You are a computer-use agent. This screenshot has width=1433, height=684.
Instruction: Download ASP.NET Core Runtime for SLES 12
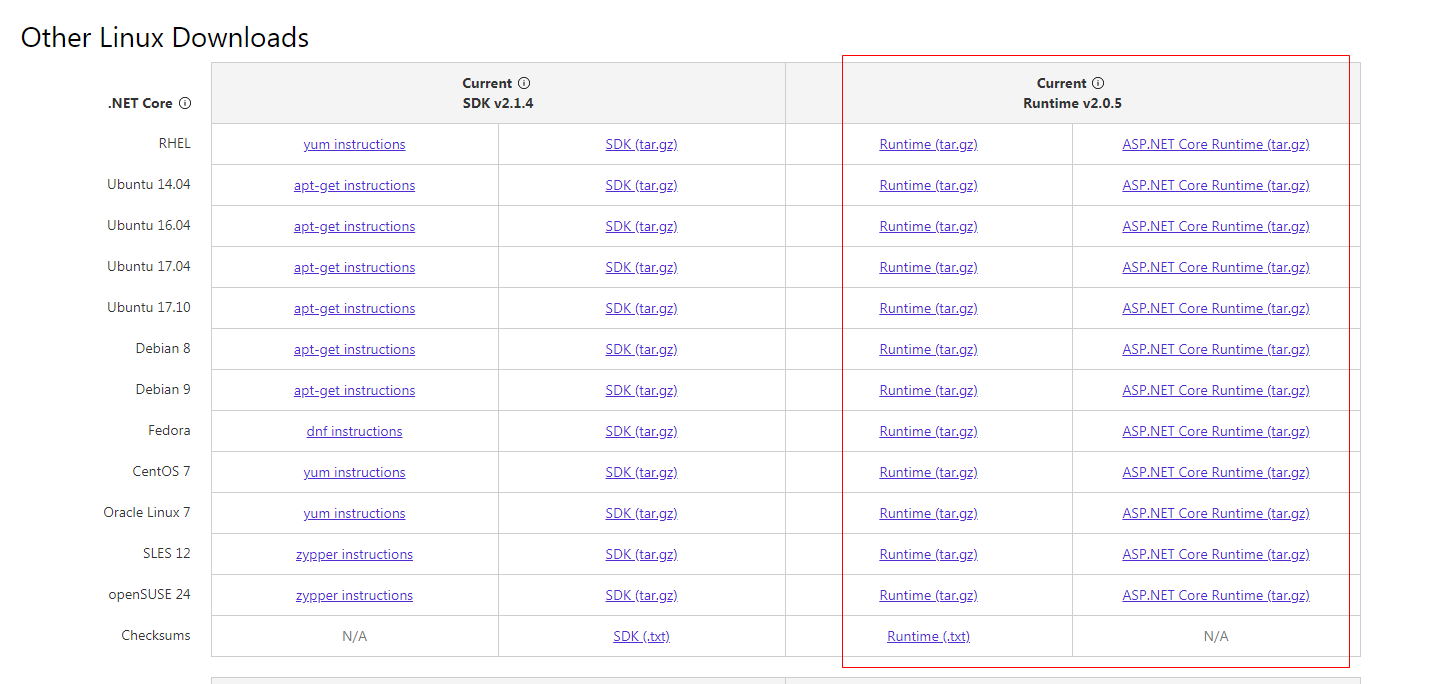[x=1216, y=554]
